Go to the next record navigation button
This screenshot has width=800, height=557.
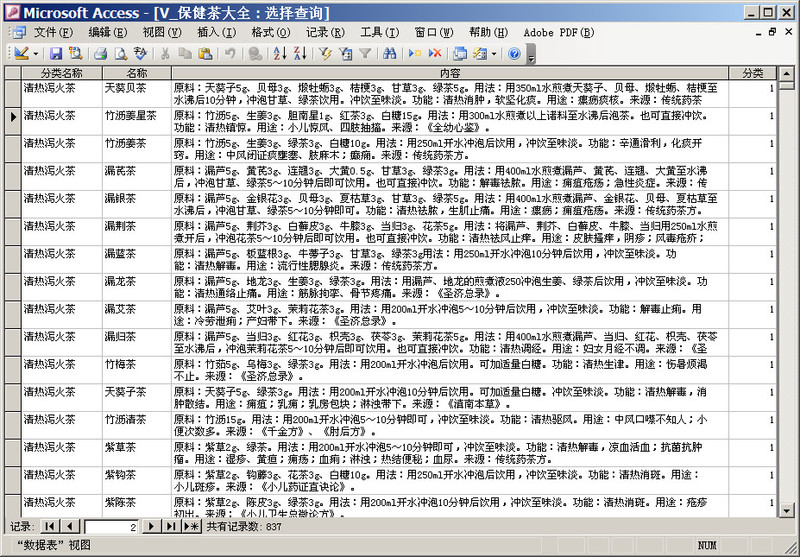click(151, 526)
